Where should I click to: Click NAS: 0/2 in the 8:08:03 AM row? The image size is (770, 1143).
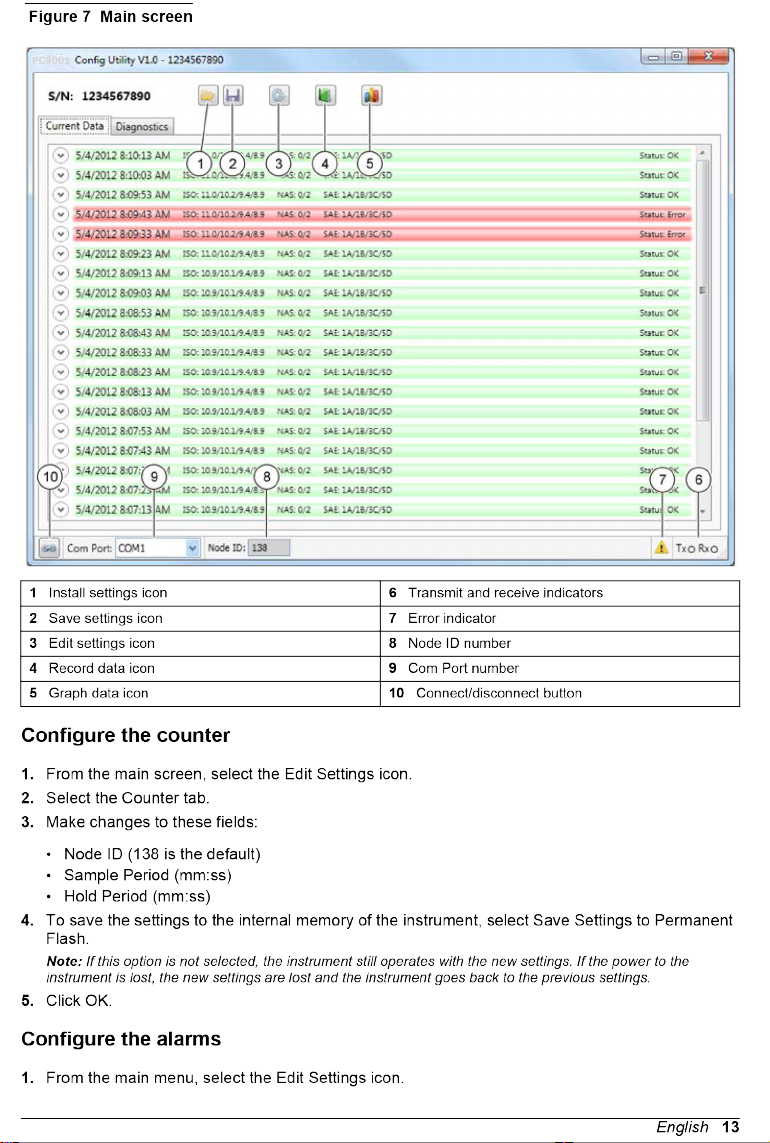294,411
